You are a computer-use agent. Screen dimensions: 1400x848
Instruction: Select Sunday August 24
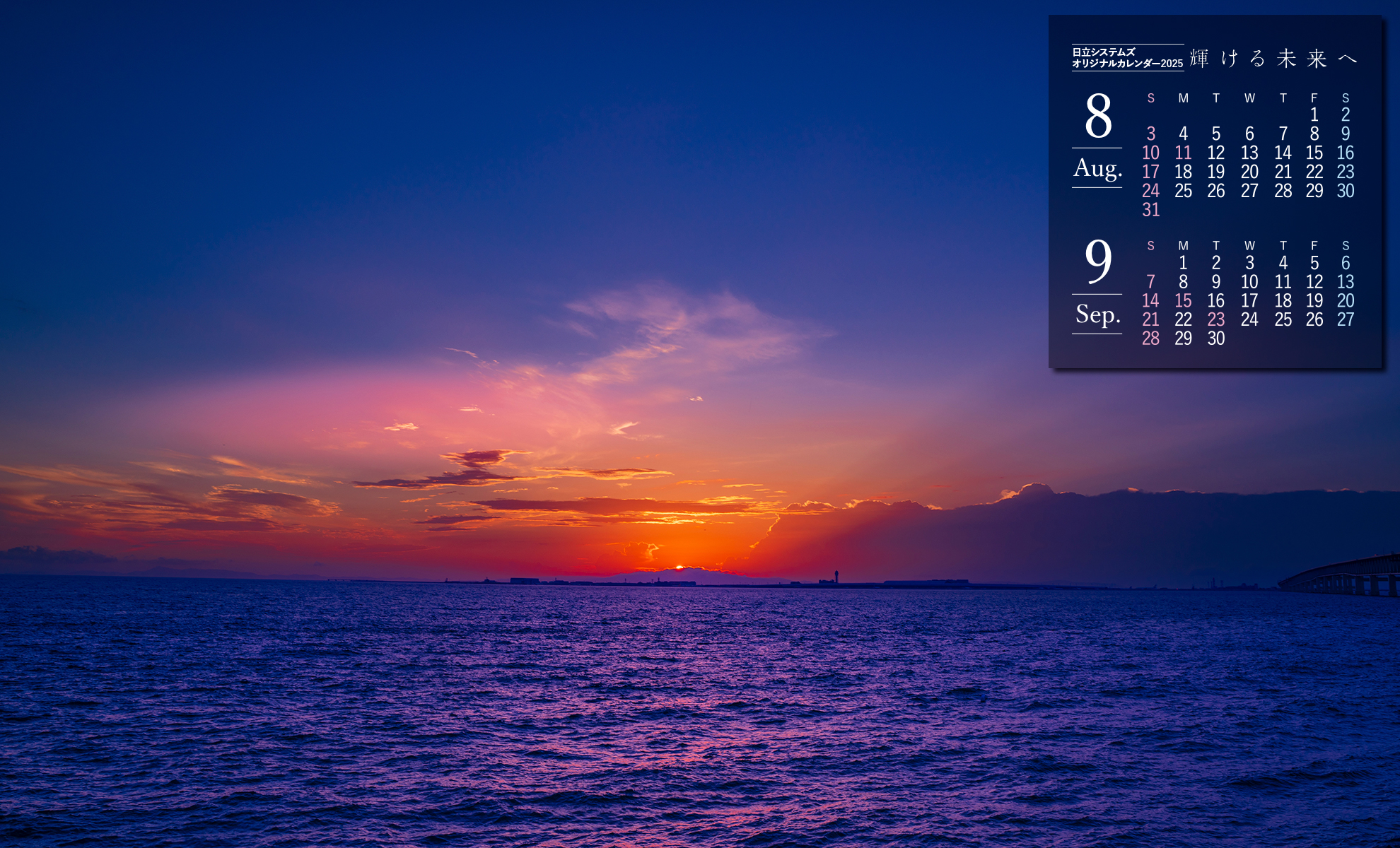pyautogui.click(x=1150, y=191)
